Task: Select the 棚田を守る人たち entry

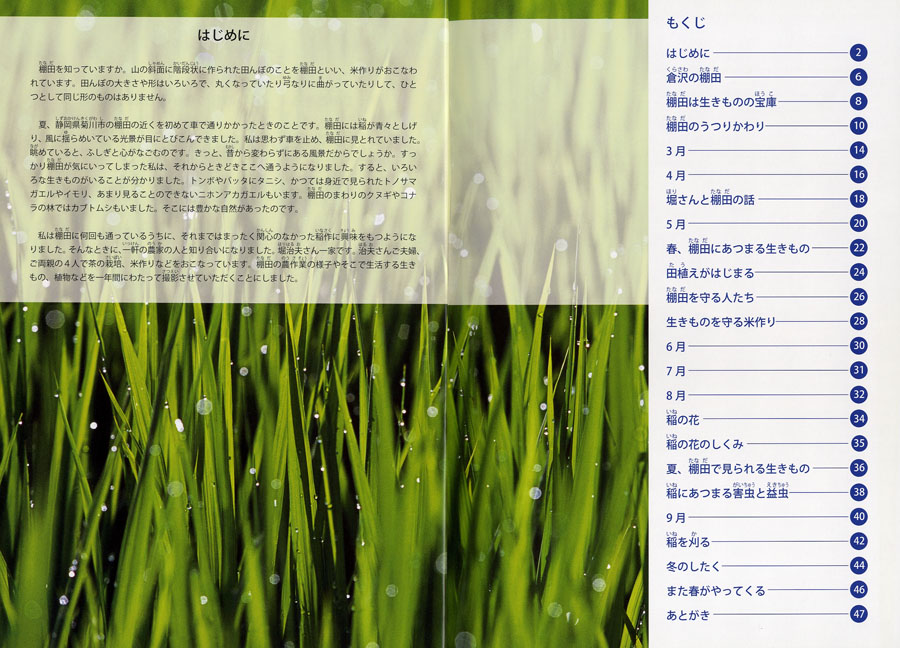Action: pyautogui.click(x=709, y=298)
